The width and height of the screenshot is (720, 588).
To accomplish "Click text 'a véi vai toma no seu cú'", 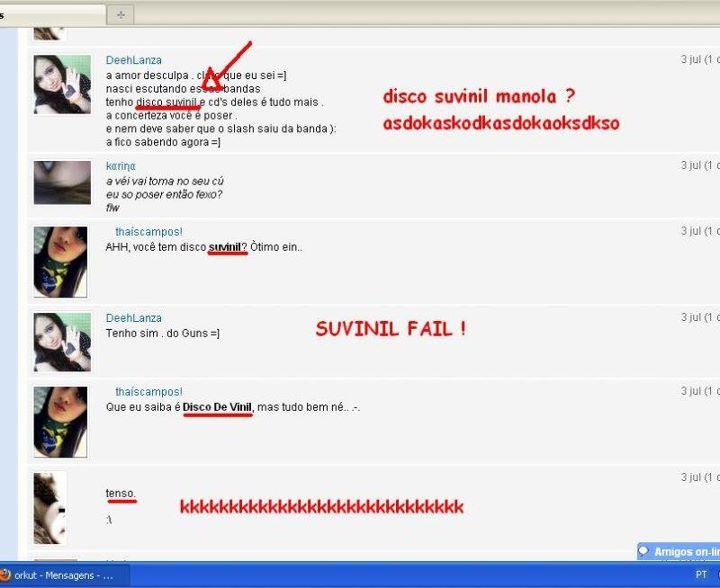I will coord(165,181).
